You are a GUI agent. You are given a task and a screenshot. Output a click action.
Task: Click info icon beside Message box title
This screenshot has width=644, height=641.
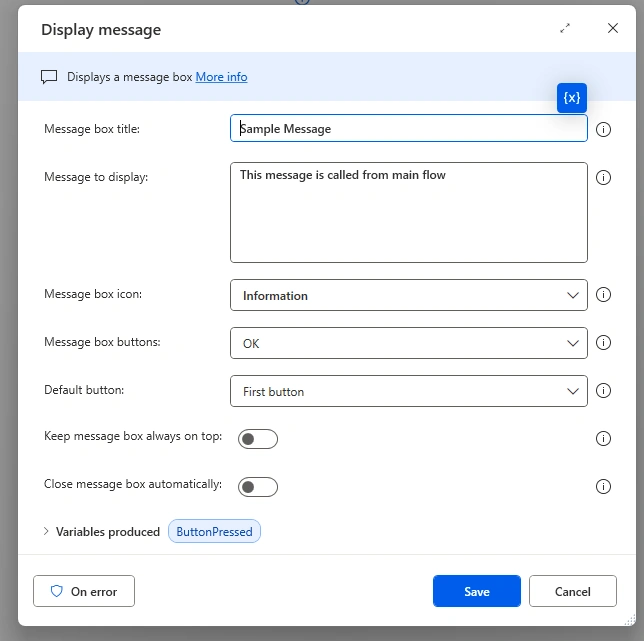603,130
